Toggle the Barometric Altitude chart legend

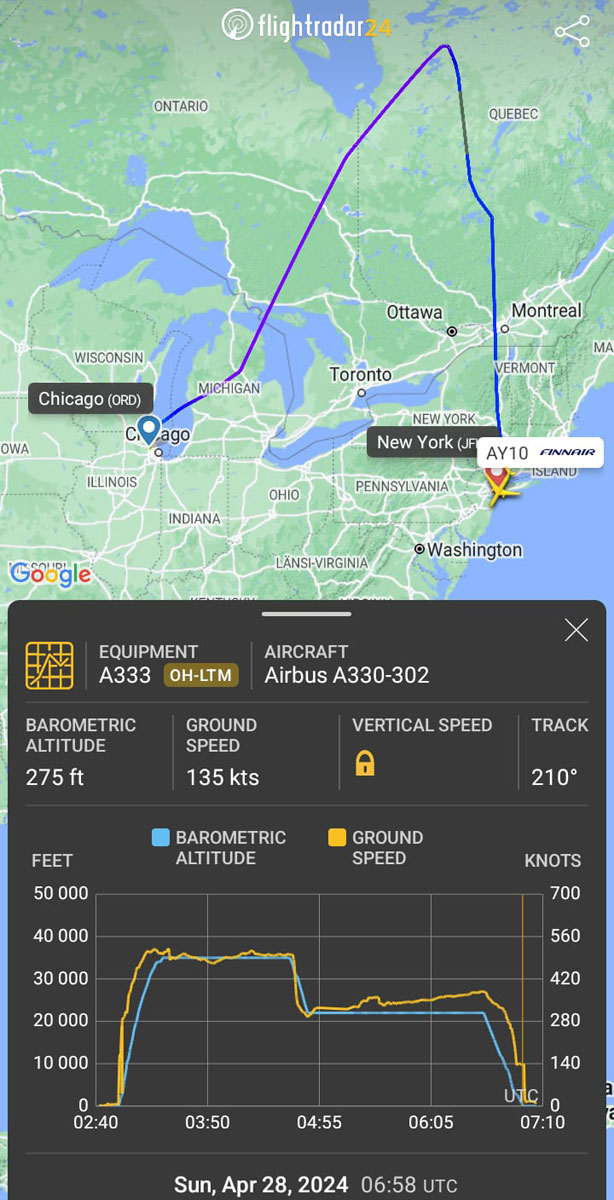(218, 848)
